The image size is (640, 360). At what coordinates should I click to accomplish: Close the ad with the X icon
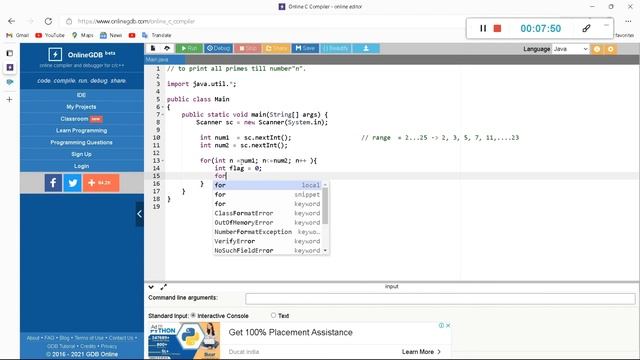pos(448,326)
